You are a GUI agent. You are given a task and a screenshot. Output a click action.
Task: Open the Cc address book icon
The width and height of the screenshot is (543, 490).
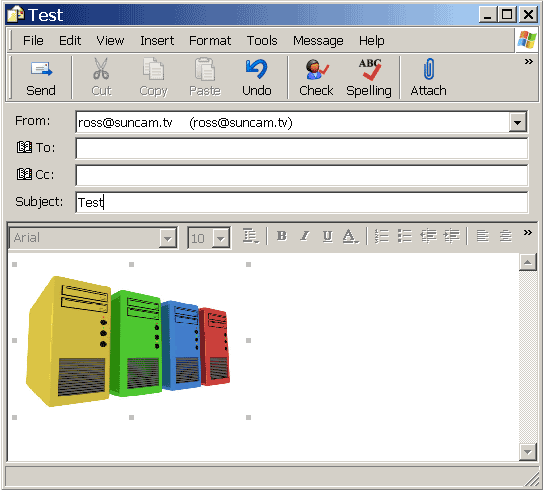pos(24,174)
